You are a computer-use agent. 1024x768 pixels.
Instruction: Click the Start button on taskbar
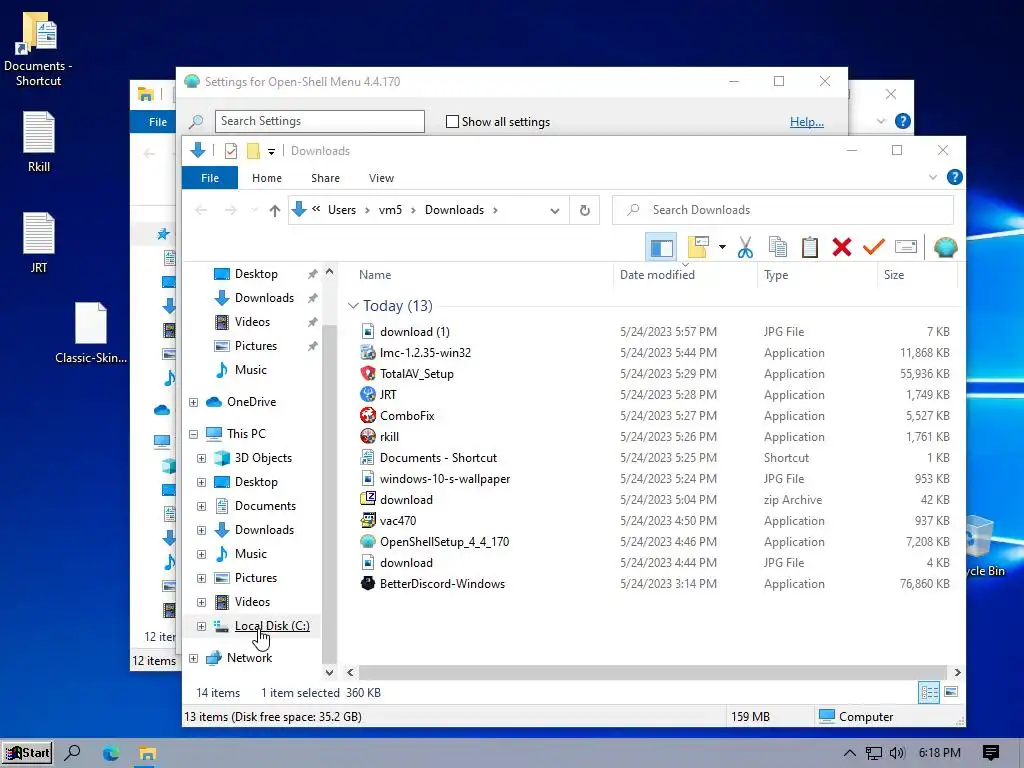coord(26,753)
